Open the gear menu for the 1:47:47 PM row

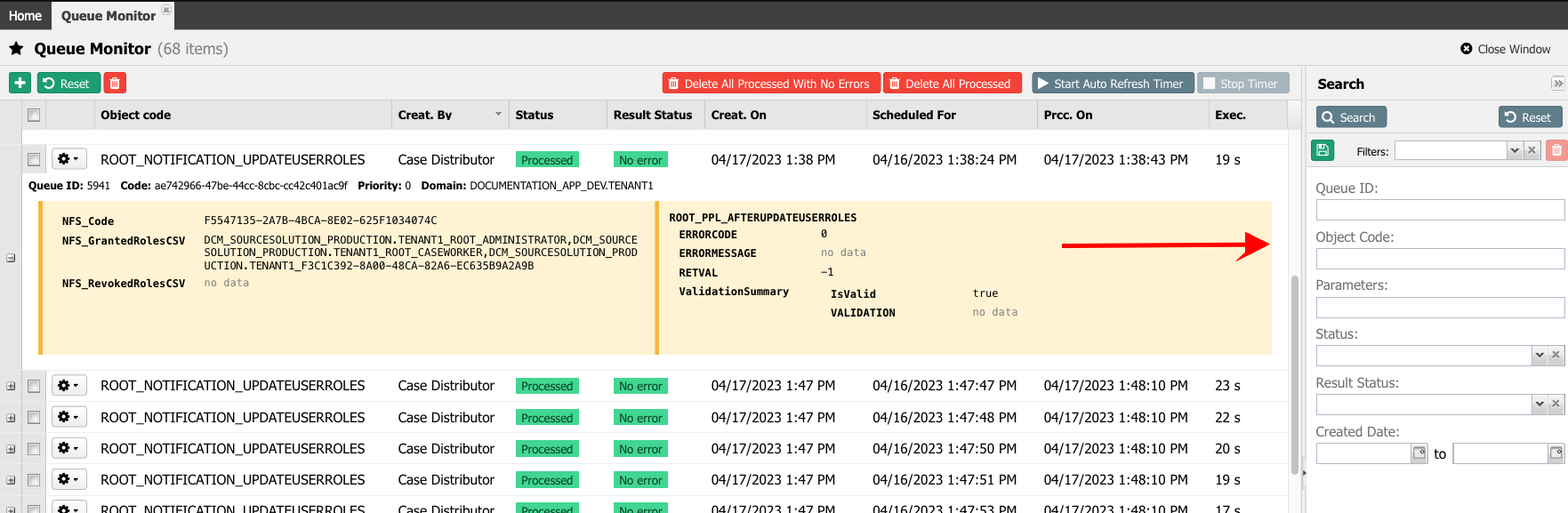tap(68, 385)
